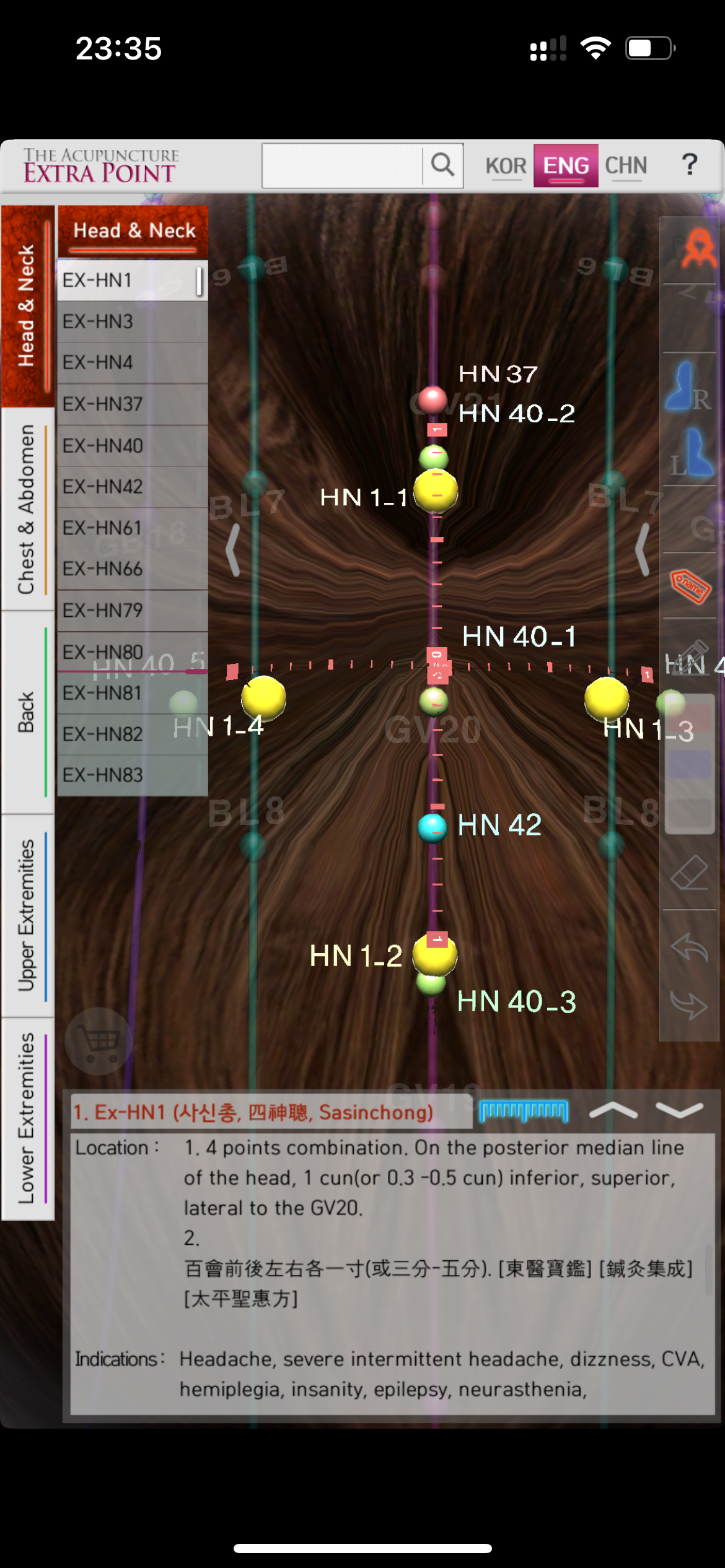Viewport: 725px width, 1568px height.
Task: Select the eraser tool
Action: tap(689, 874)
